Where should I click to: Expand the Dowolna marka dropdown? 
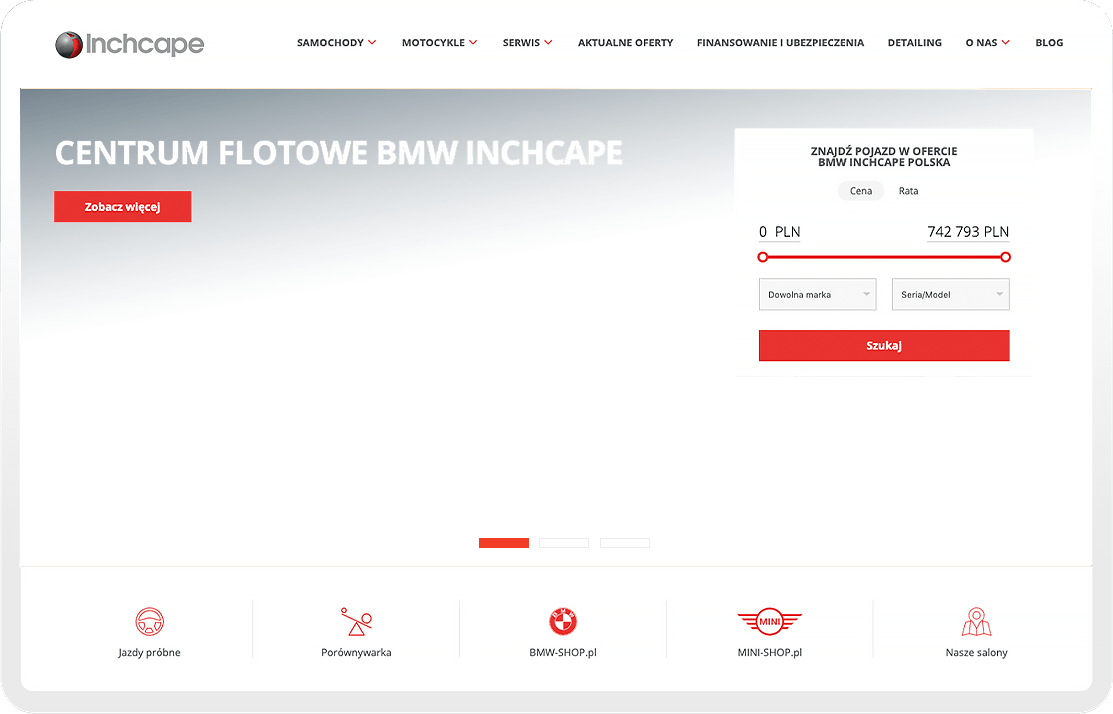click(x=817, y=295)
